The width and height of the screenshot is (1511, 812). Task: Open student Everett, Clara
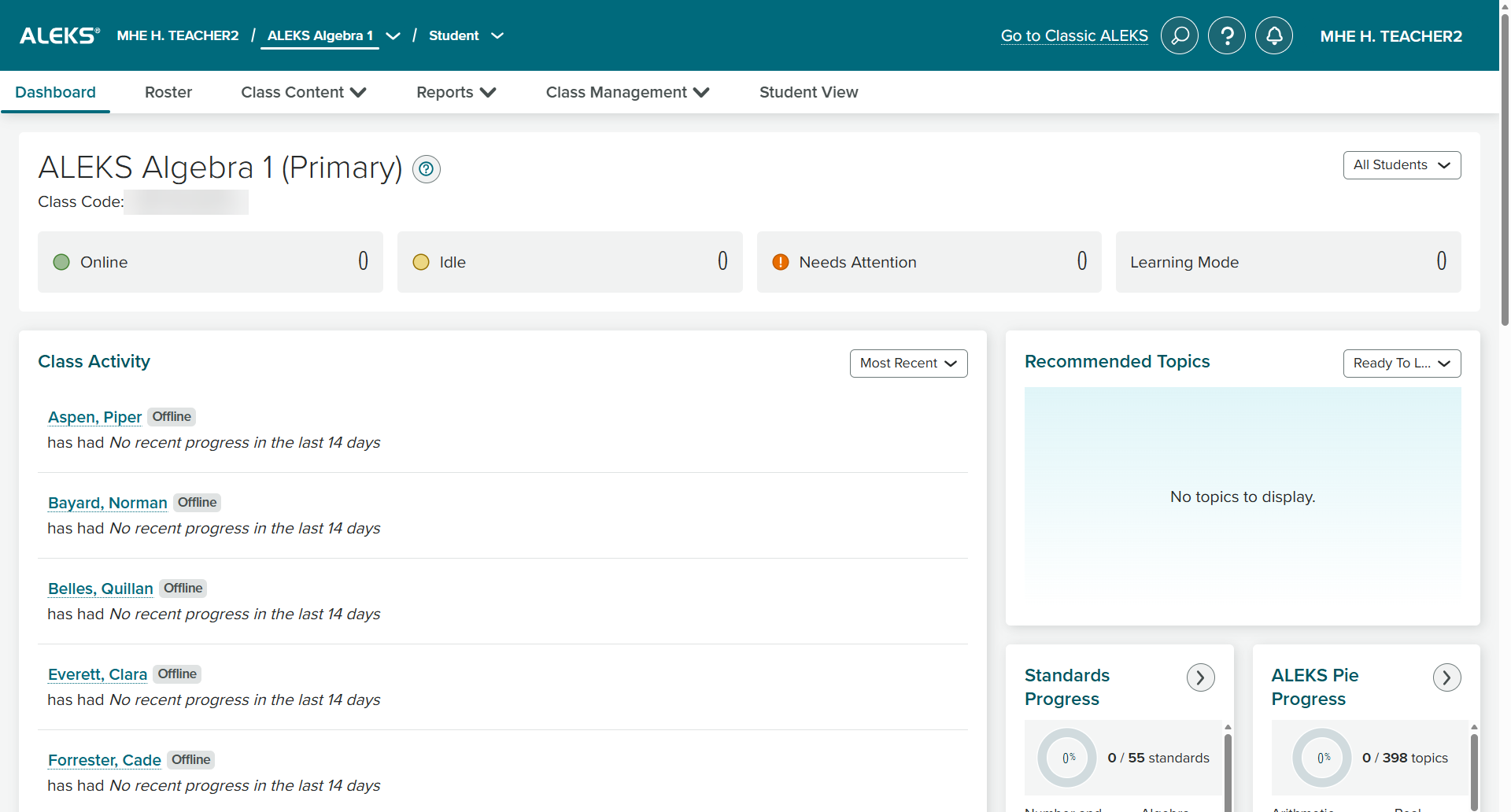[98, 674]
